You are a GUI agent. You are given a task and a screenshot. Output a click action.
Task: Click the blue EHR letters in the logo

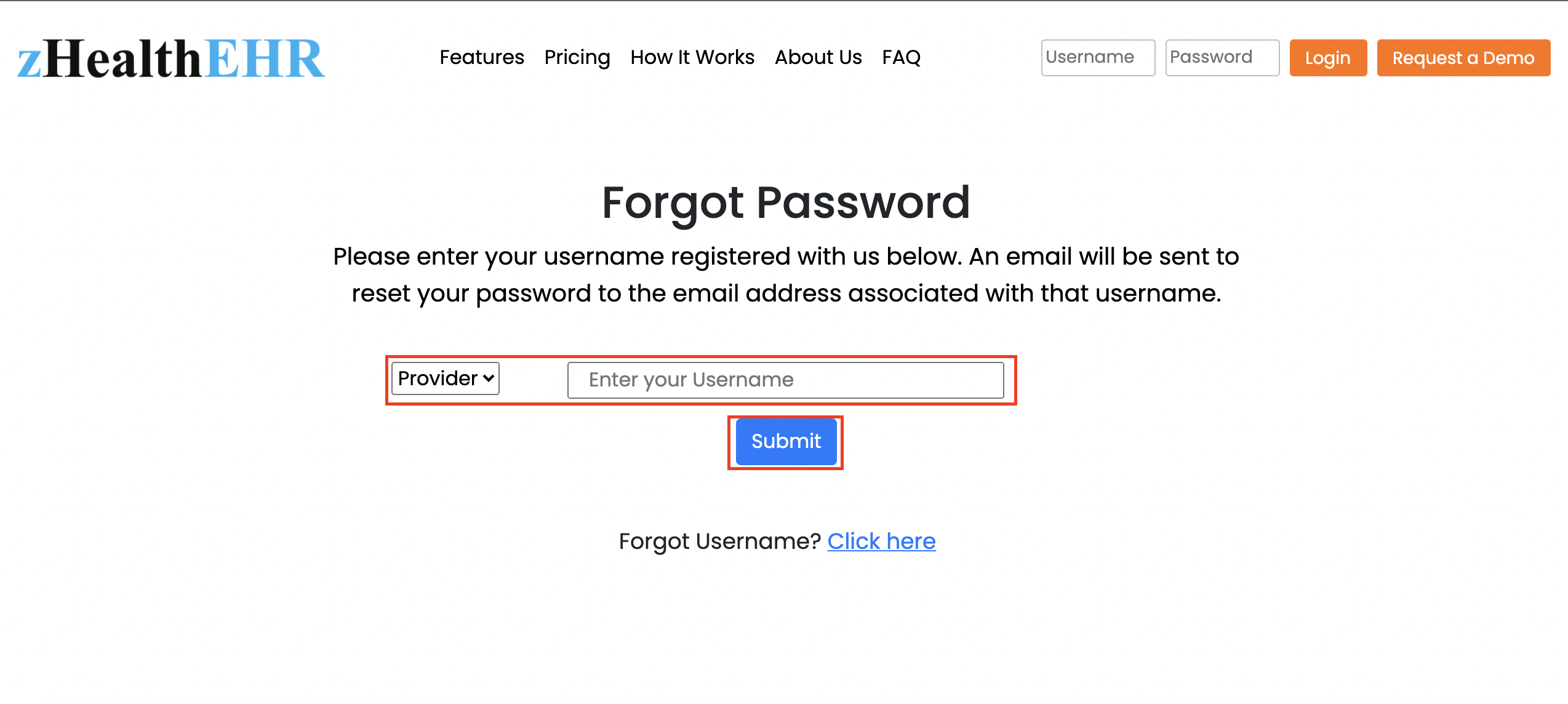coord(266,59)
